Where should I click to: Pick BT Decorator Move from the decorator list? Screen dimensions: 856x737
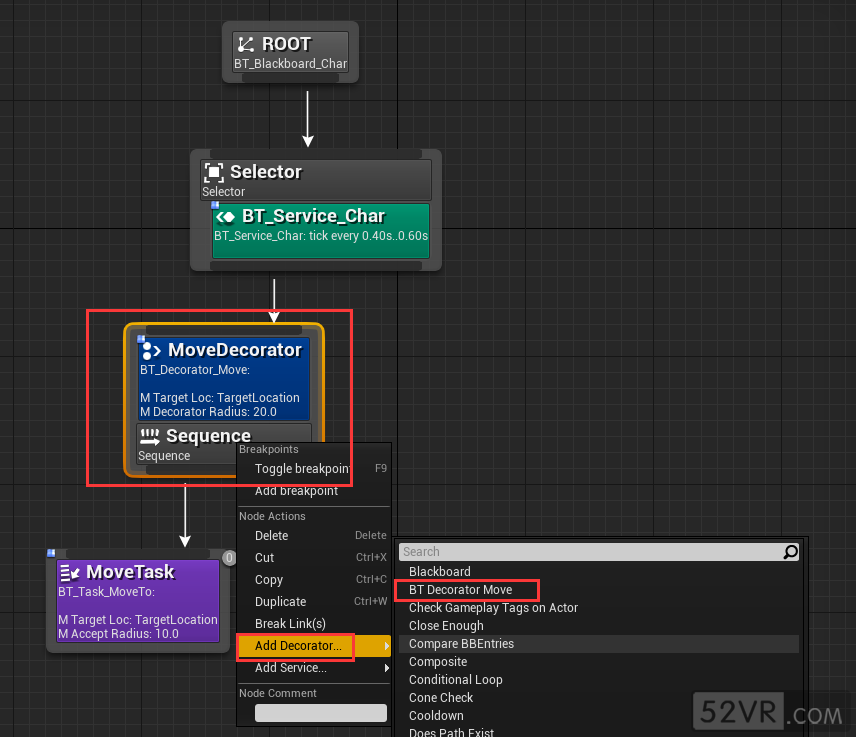point(460,590)
